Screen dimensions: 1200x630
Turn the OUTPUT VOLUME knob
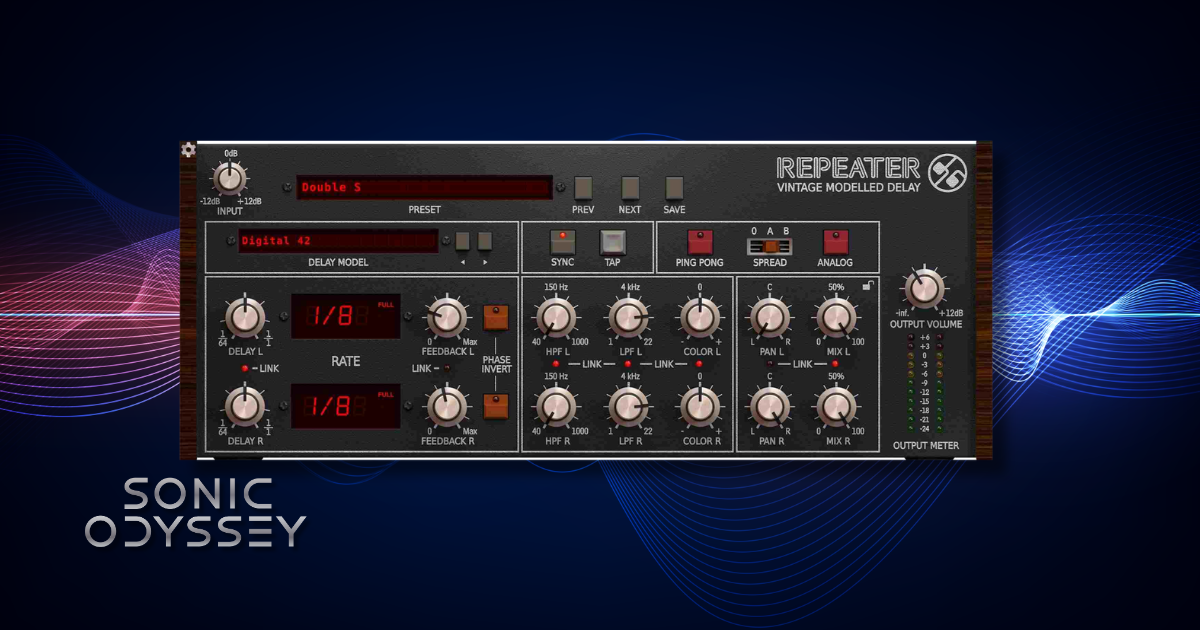tap(923, 290)
